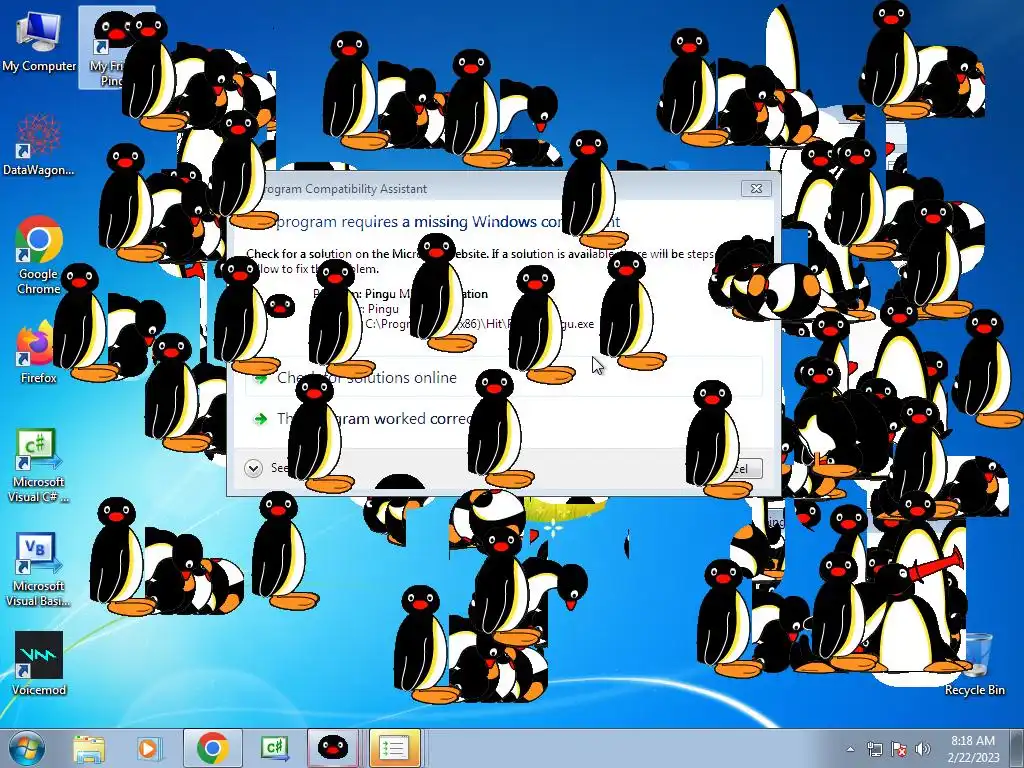Open Microsoft Visual C# desktop shortcut
Image resolution: width=1024 pixels, height=768 pixels.
point(39,465)
